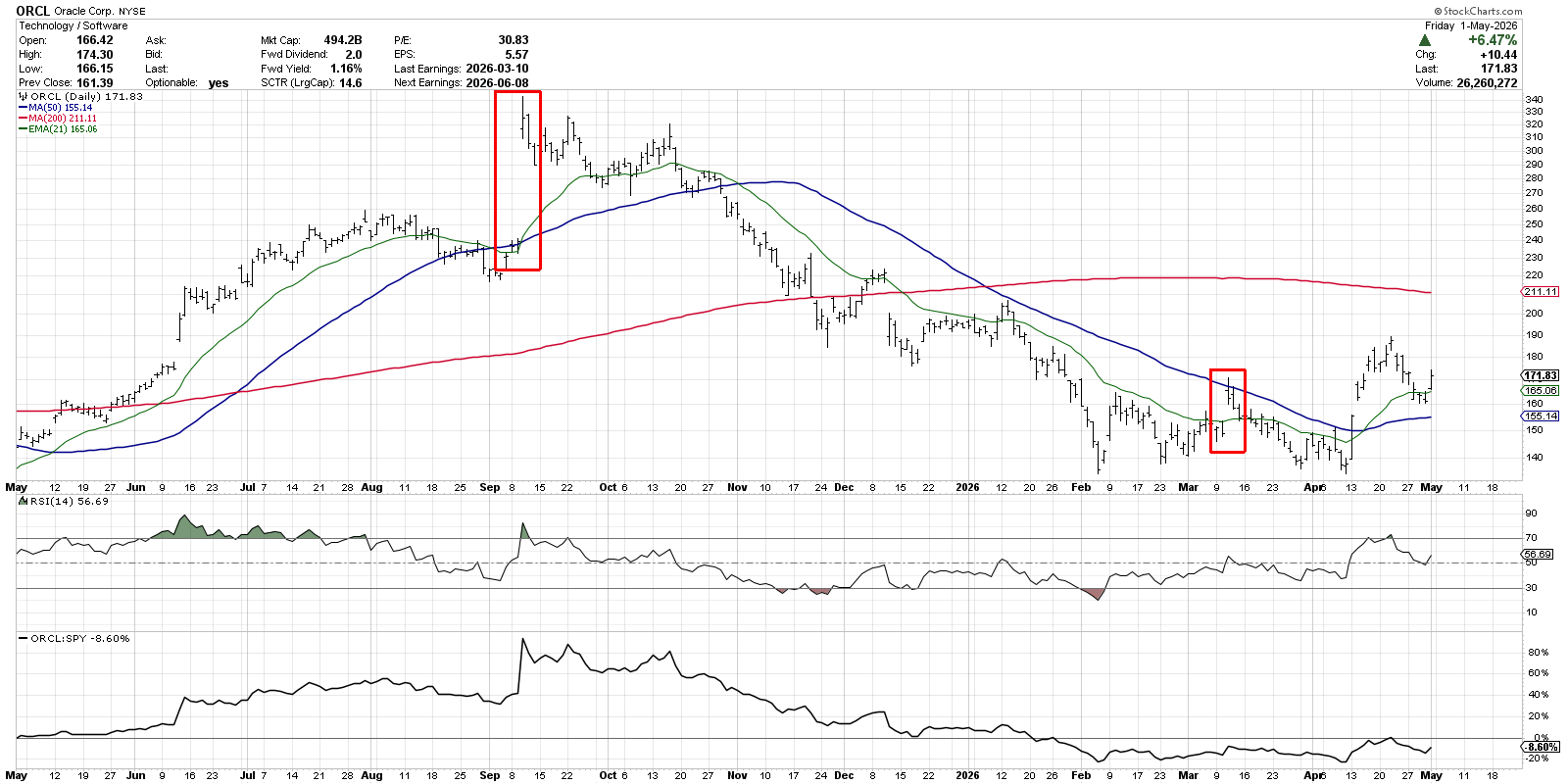Click the EPS value 5.57
This screenshot has width=1568, height=784.
[516, 55]
